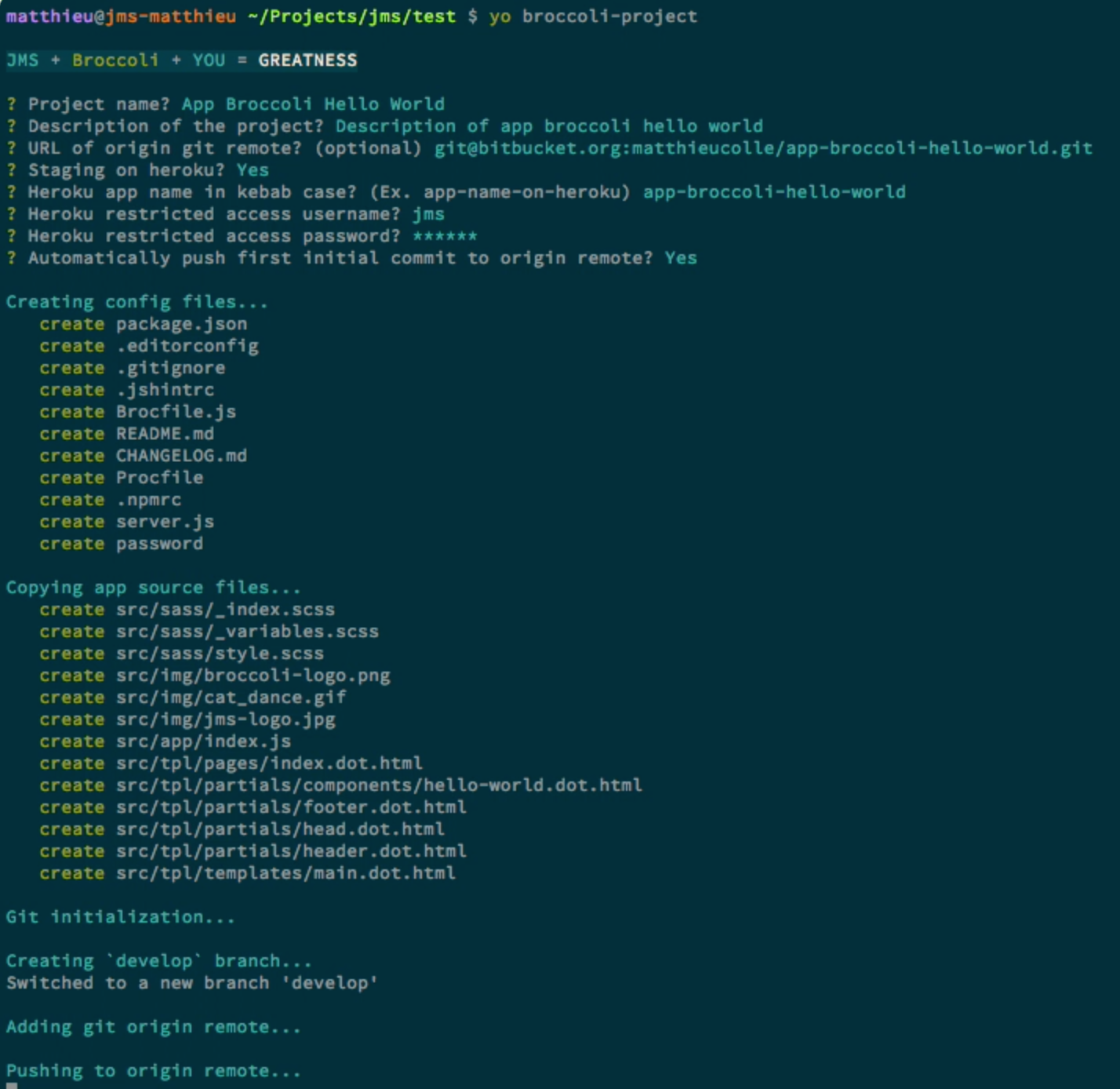The height and width of the screenshot is (1089, 1120).
Task: Click 'src/tpl/templates/main.dot.html' path
Action: 286,873
